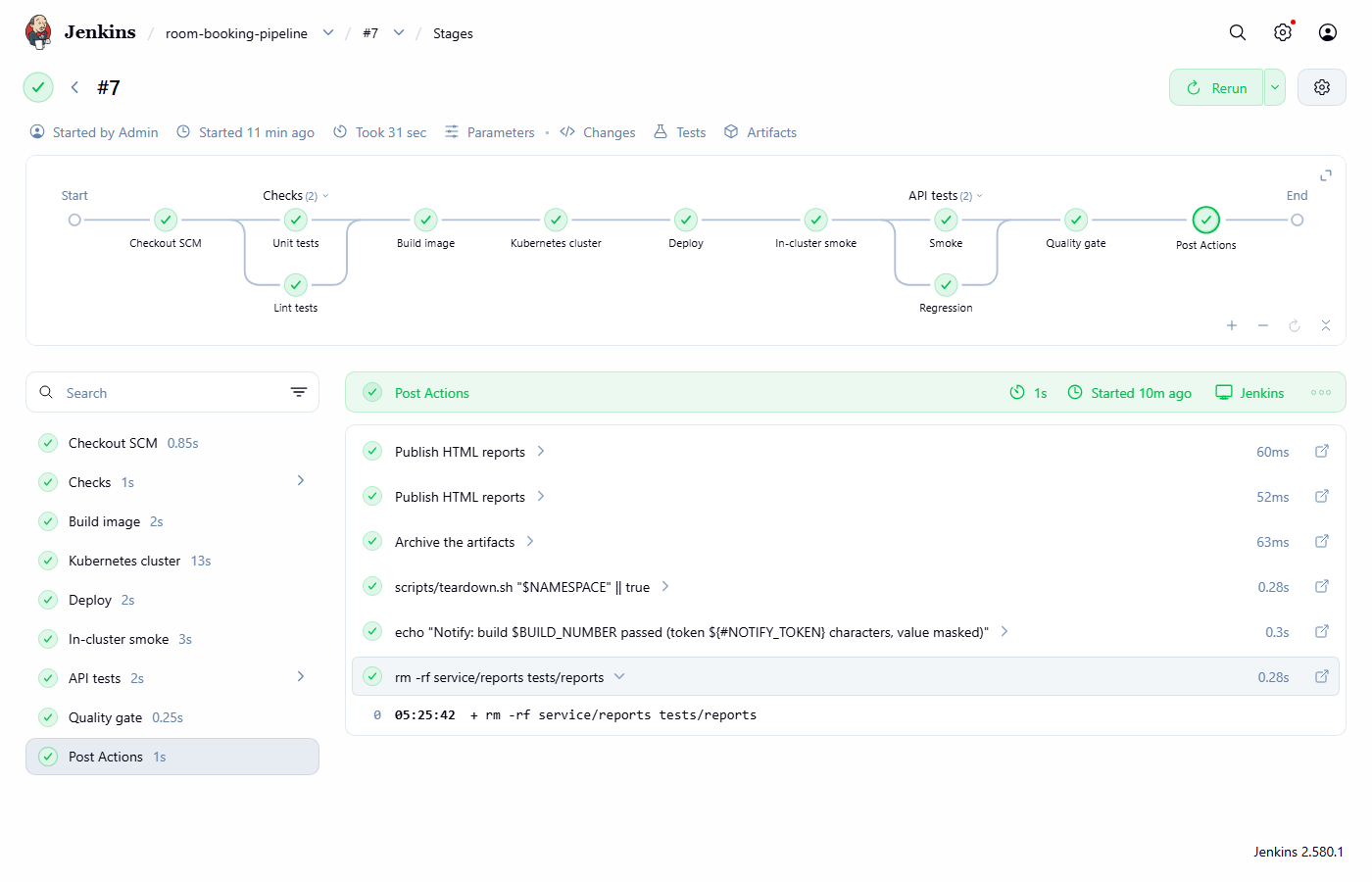Zoom in on pipeline graph
The height and width of the screenshot is (882, 1372).
[1232, 325]
